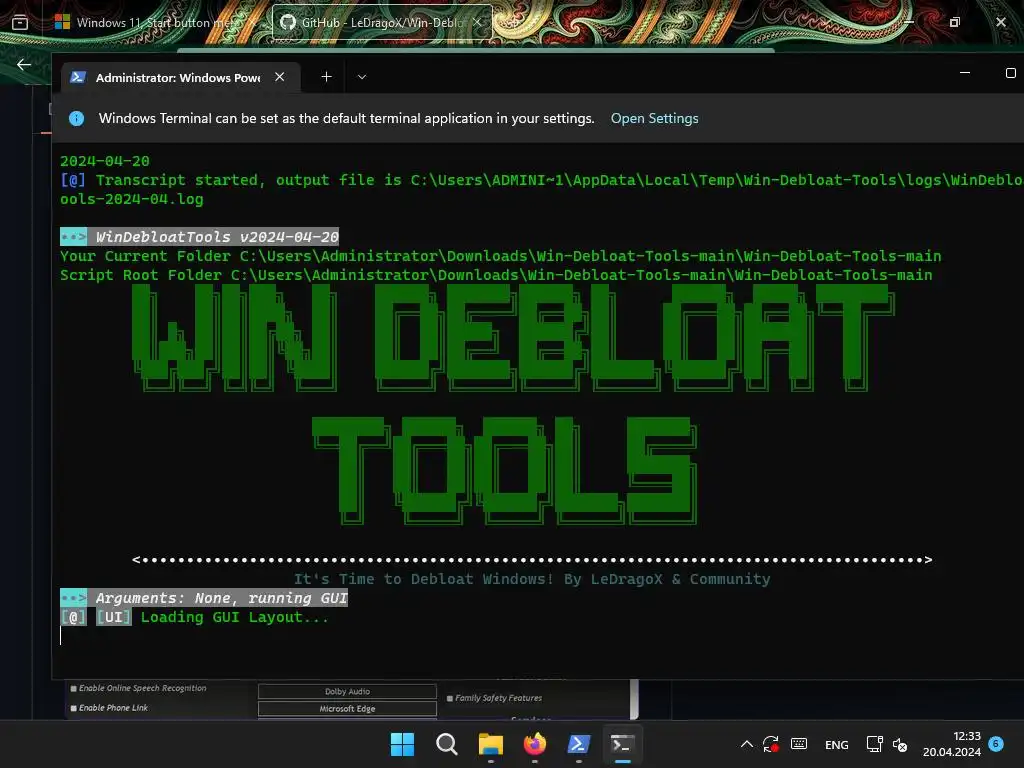The height and width of the screenshot is (768, 1024).
Task: Click the Dolby Audio button
Action: [x=347, y=692]
